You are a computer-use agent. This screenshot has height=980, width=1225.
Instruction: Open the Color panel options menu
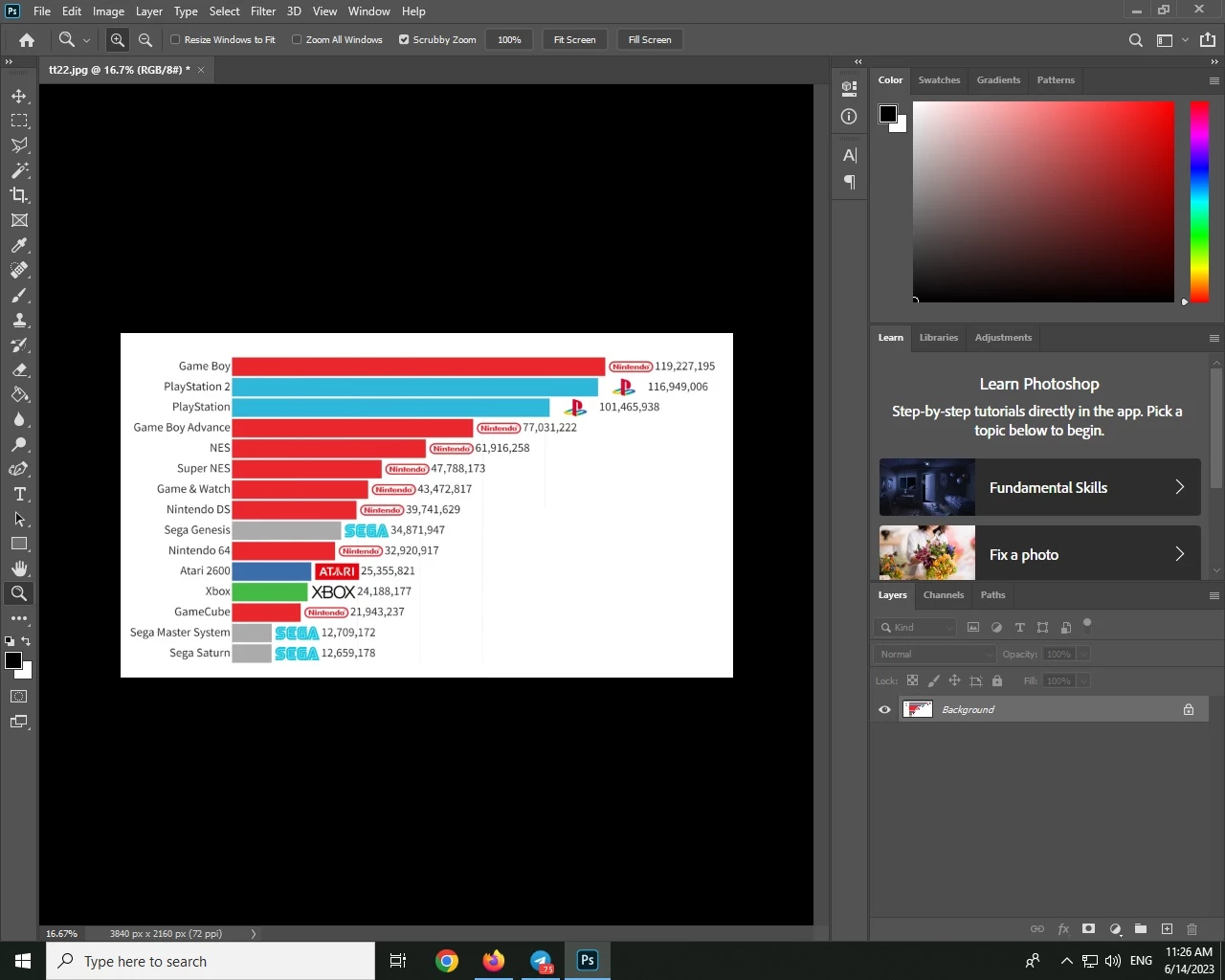[x=1214, y=80]
